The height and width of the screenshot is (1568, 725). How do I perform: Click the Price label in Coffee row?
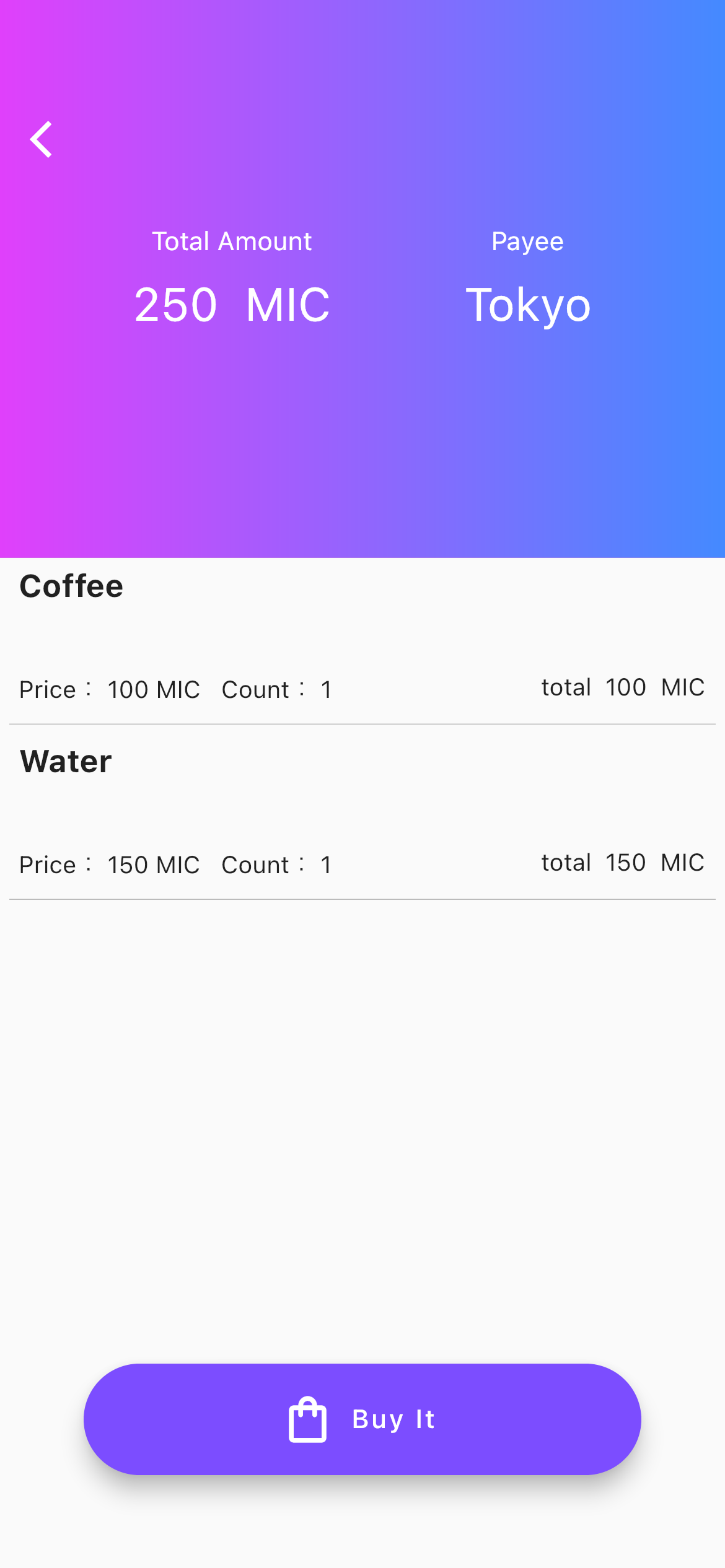coord(48,690)
